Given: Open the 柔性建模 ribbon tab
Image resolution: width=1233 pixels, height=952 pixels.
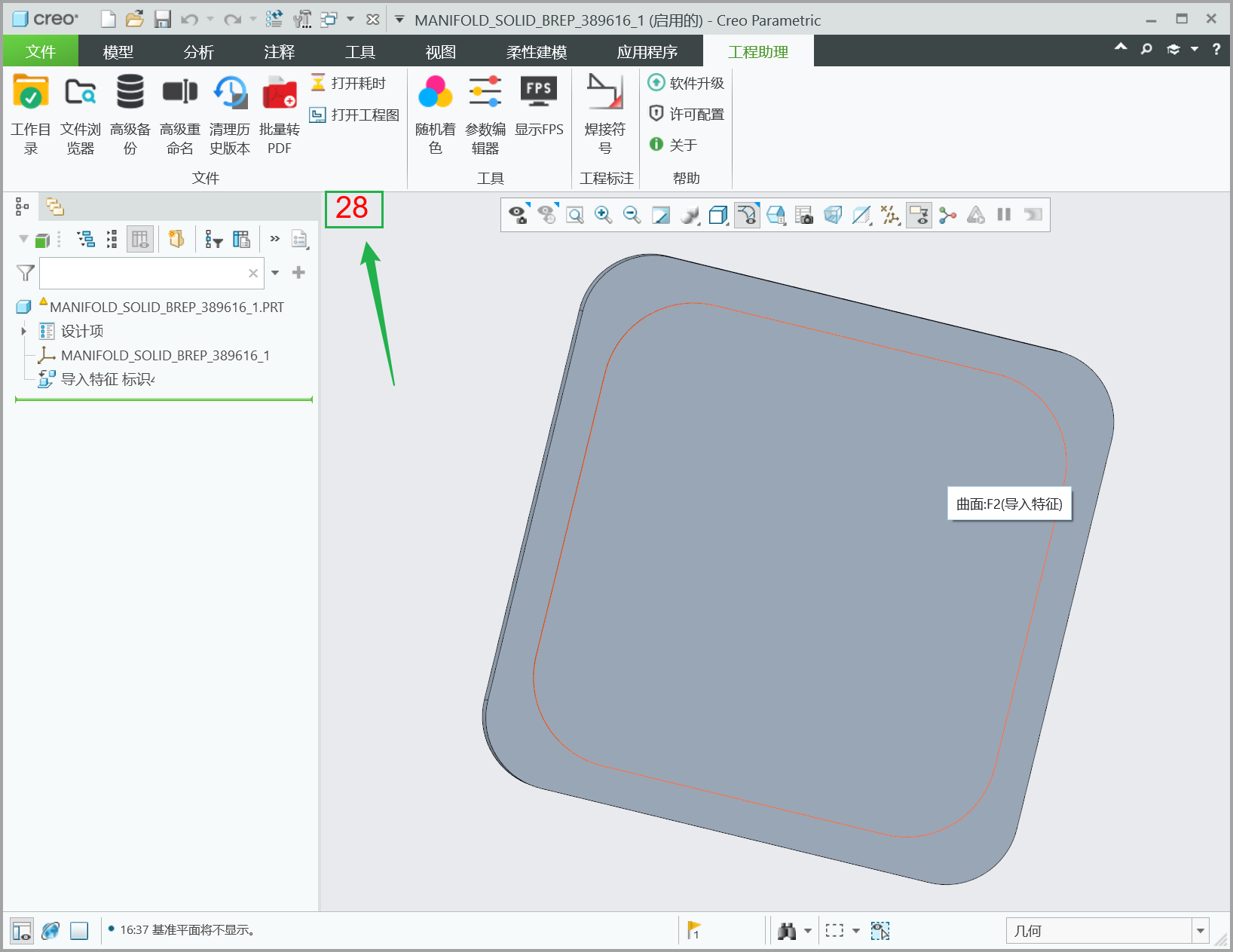Looking at the screenshot, I should point(536,52).
